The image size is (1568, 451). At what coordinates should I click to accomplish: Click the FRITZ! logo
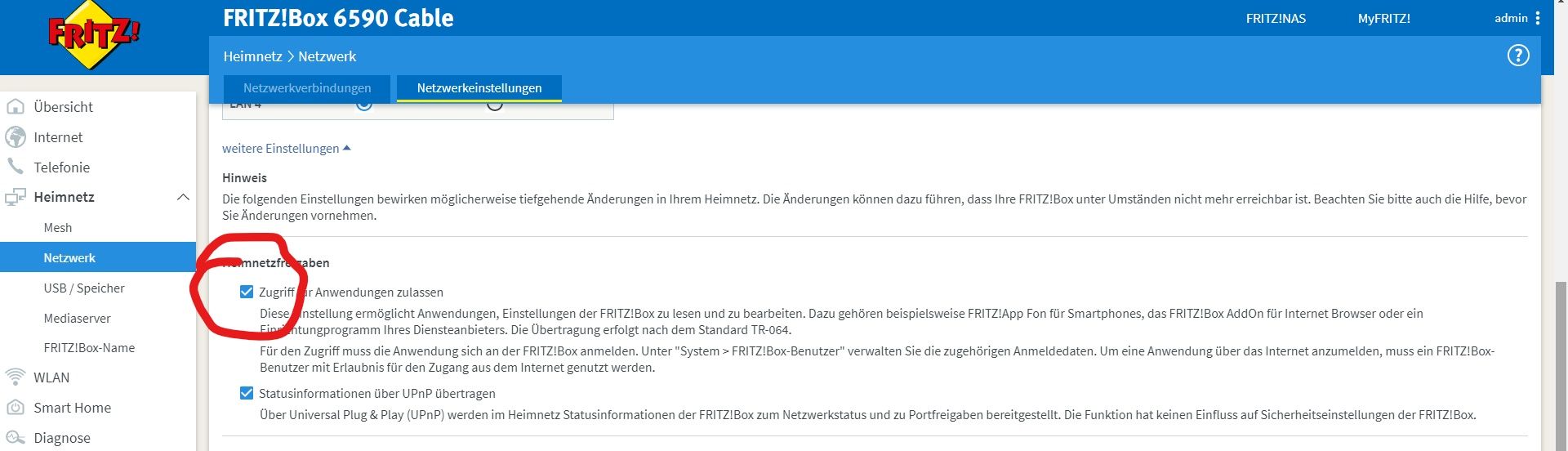(94, 35)
